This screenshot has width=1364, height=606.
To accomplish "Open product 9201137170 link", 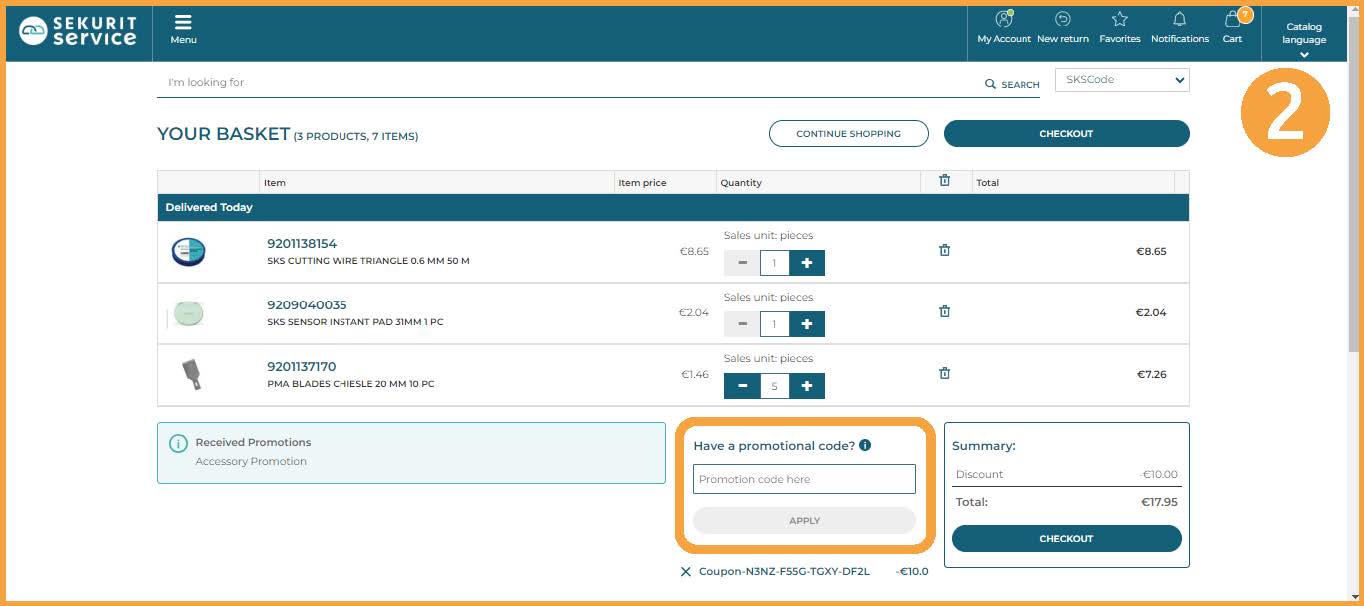I will point(301,366).
